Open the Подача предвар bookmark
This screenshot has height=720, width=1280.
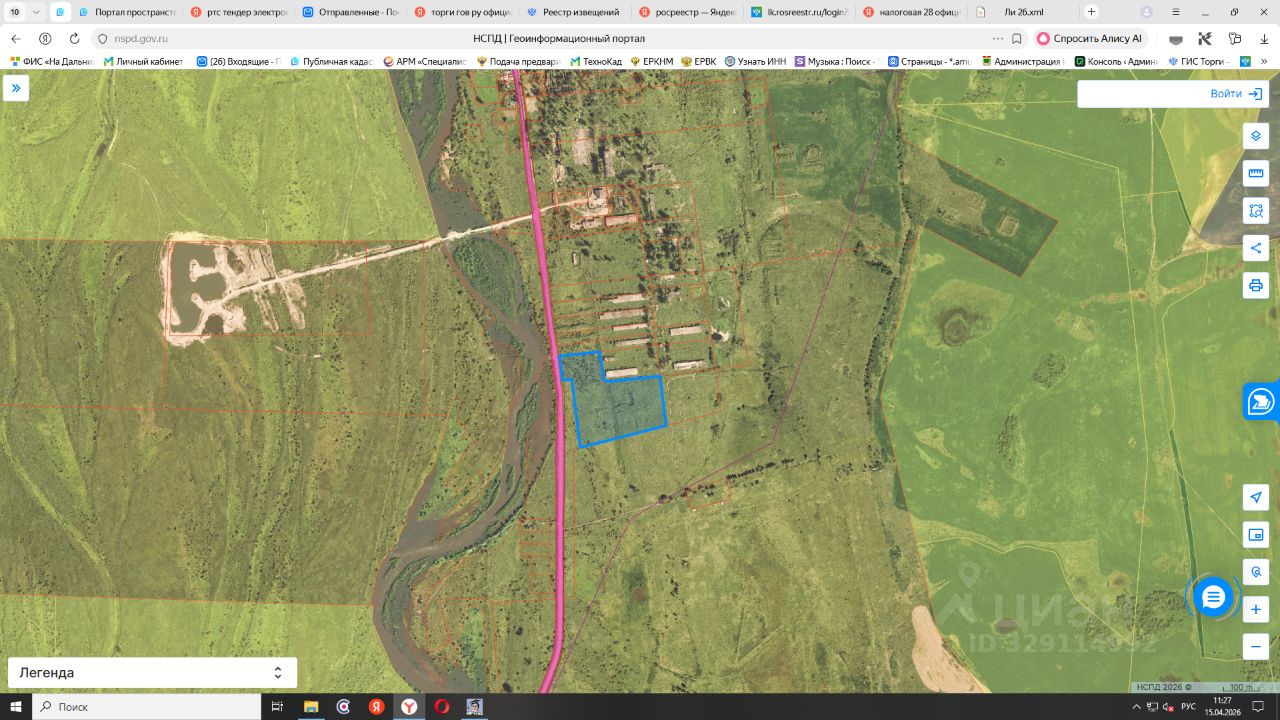tap(518, 61)
